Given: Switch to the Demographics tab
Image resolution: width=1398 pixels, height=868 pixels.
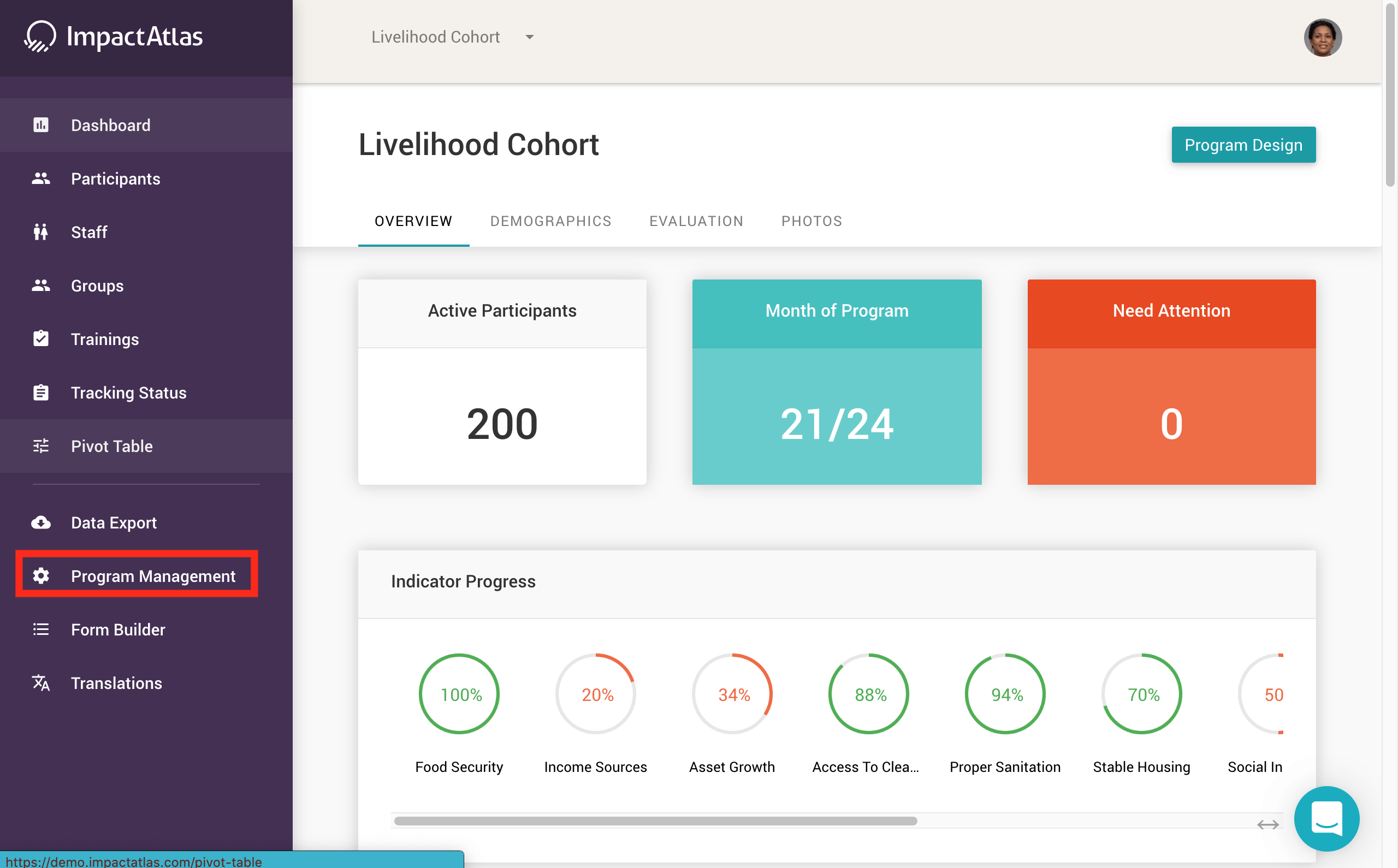Looking at the screenshot, I should tap(550, 221).
